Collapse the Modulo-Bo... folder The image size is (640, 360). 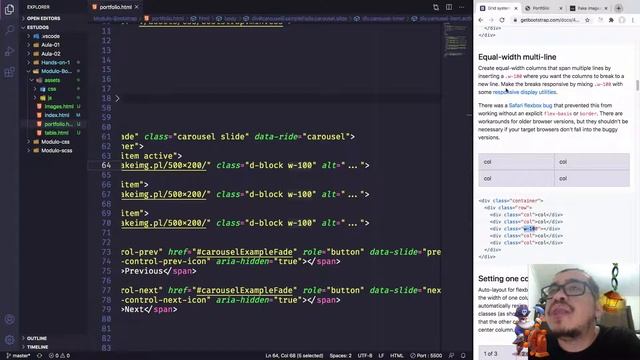(x=56, y=71)
